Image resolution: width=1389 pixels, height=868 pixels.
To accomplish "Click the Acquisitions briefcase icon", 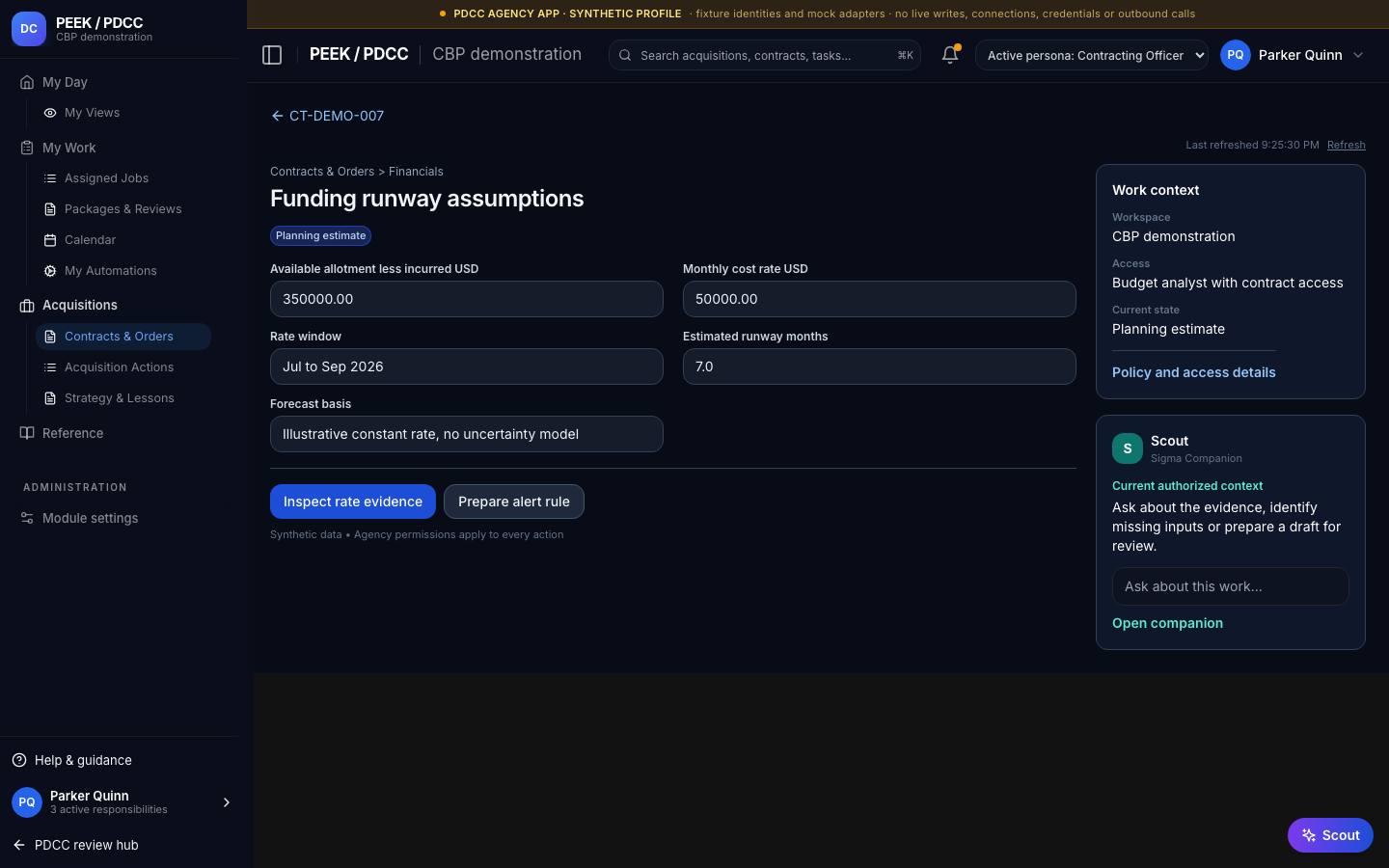I will point(27,306).
